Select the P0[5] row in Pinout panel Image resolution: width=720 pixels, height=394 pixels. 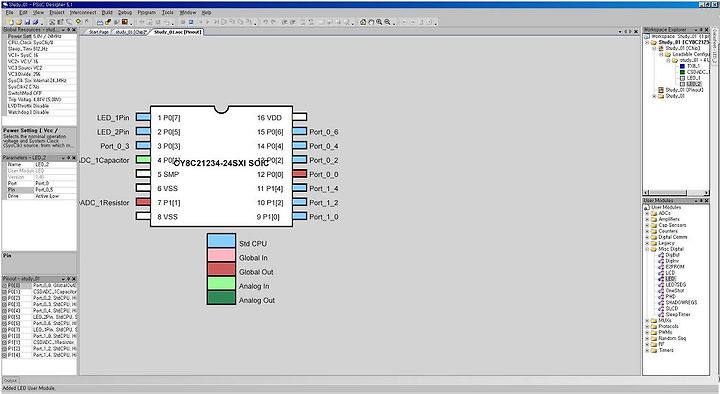coord(39,317)
